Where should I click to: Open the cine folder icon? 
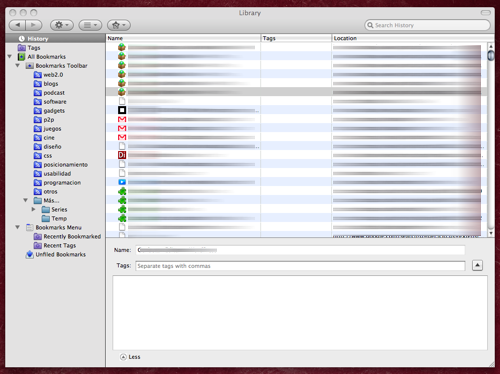tap(38, 138)
